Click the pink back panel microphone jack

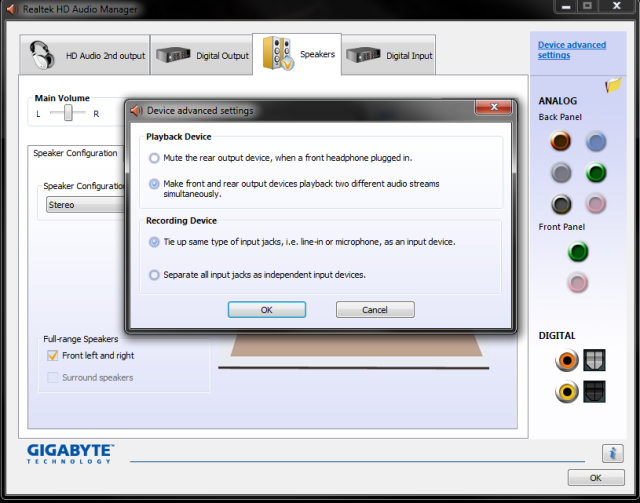tap(596, 203)
